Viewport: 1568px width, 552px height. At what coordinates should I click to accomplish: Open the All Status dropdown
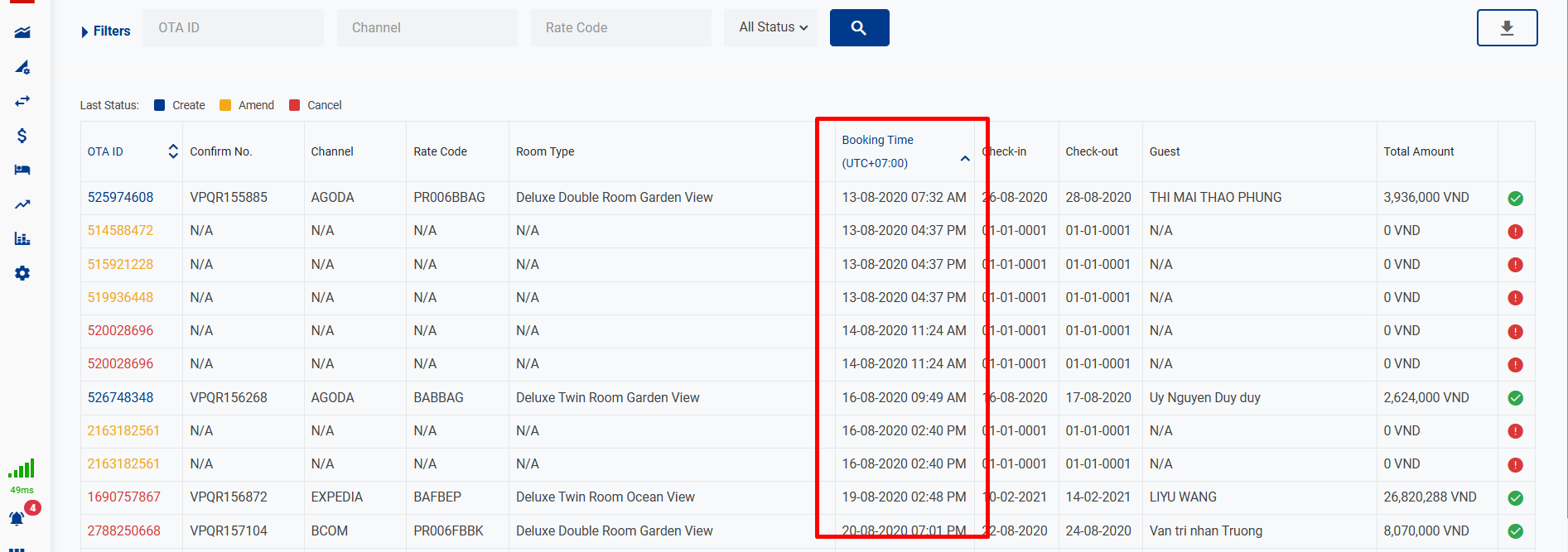point(770,28)
